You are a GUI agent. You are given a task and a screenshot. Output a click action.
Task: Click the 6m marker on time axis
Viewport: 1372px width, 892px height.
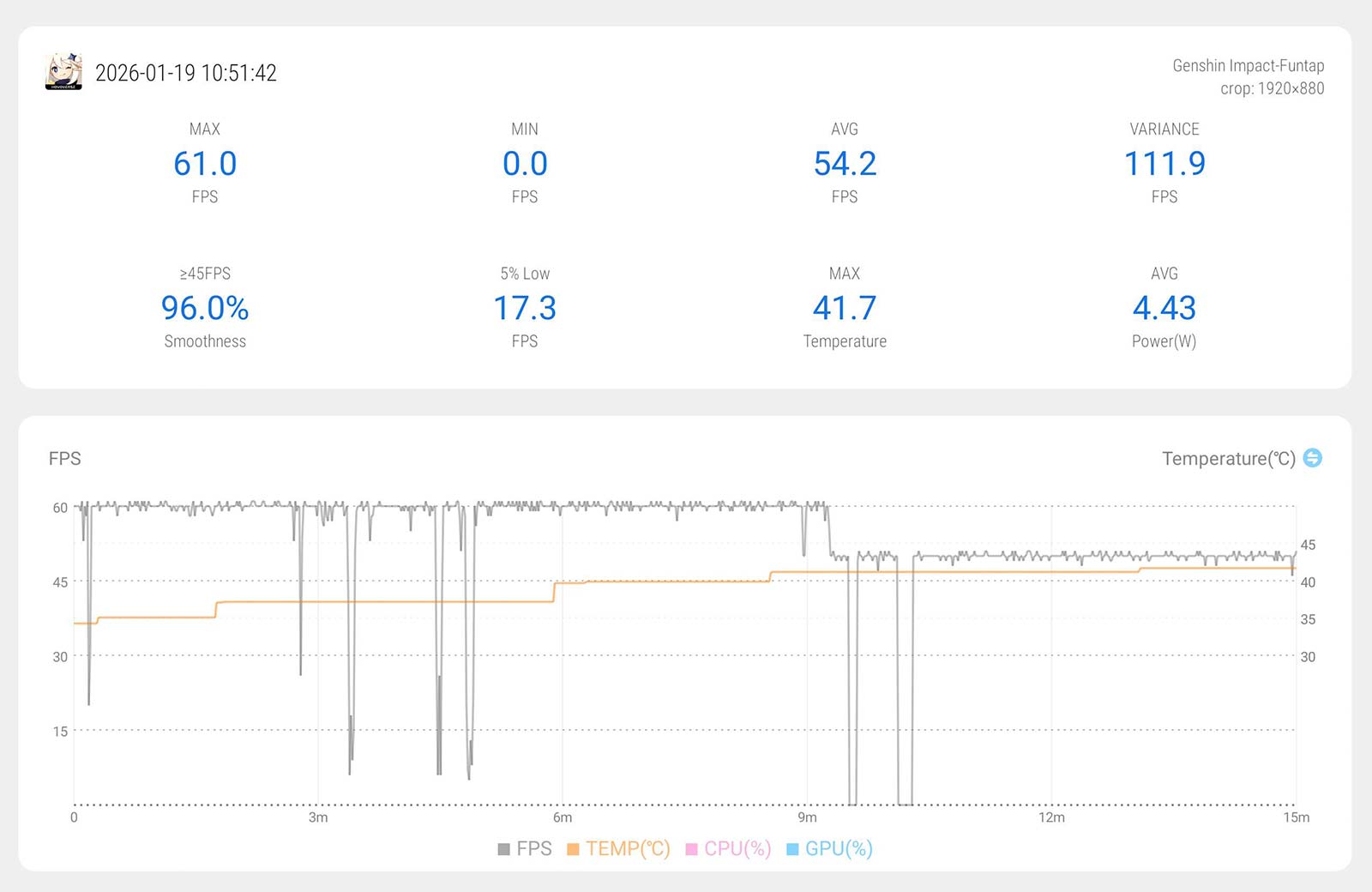[x=563, y=817]
